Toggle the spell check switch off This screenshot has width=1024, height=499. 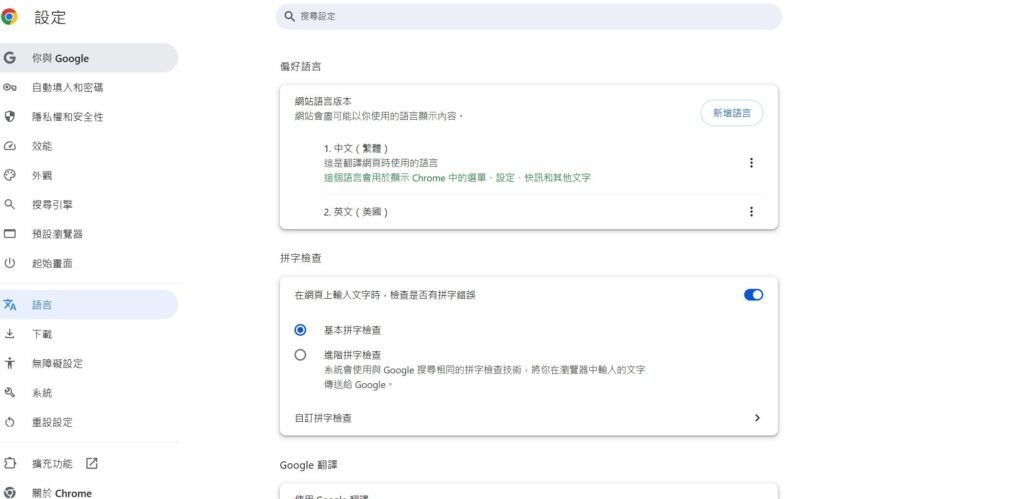pos(753,295)
